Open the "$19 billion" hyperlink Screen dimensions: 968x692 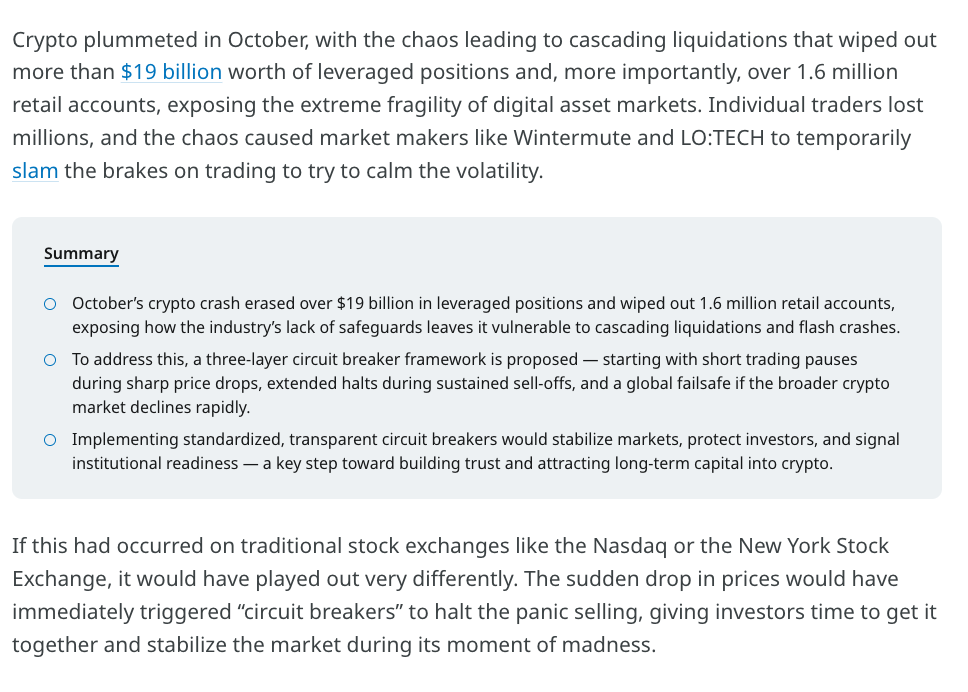(171, 72)
